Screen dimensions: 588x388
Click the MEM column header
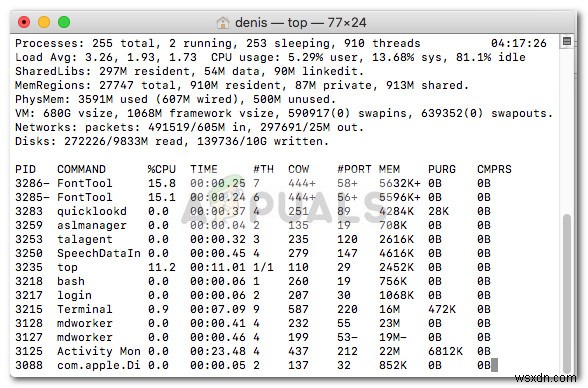(x=389, y=169)
